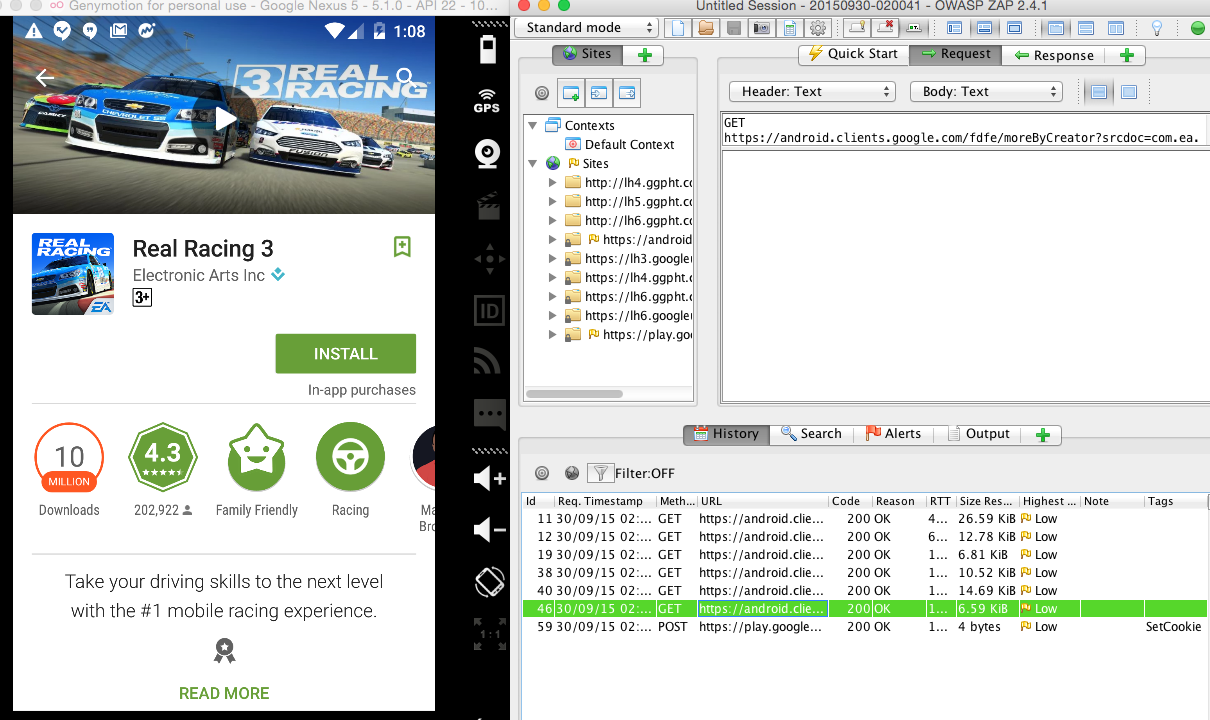Toggle the History globe icon beside Filter
The image size is (1210, 720).
coord(572,473)
